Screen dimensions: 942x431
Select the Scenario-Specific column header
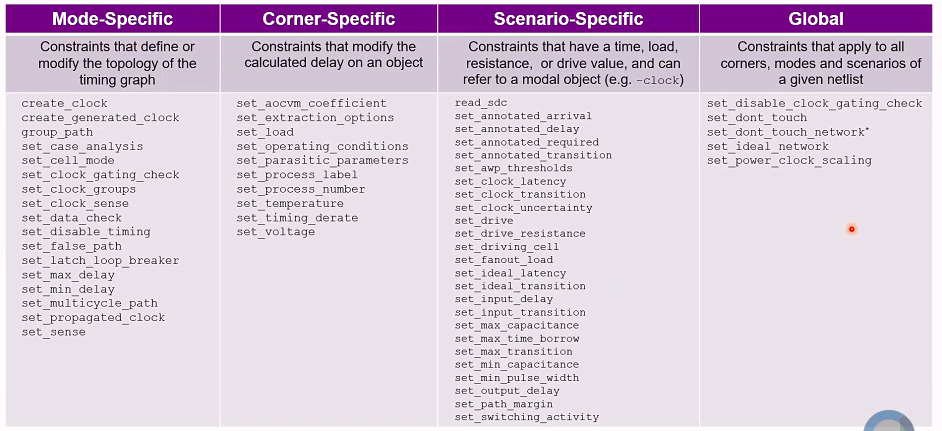pos(568,19)
